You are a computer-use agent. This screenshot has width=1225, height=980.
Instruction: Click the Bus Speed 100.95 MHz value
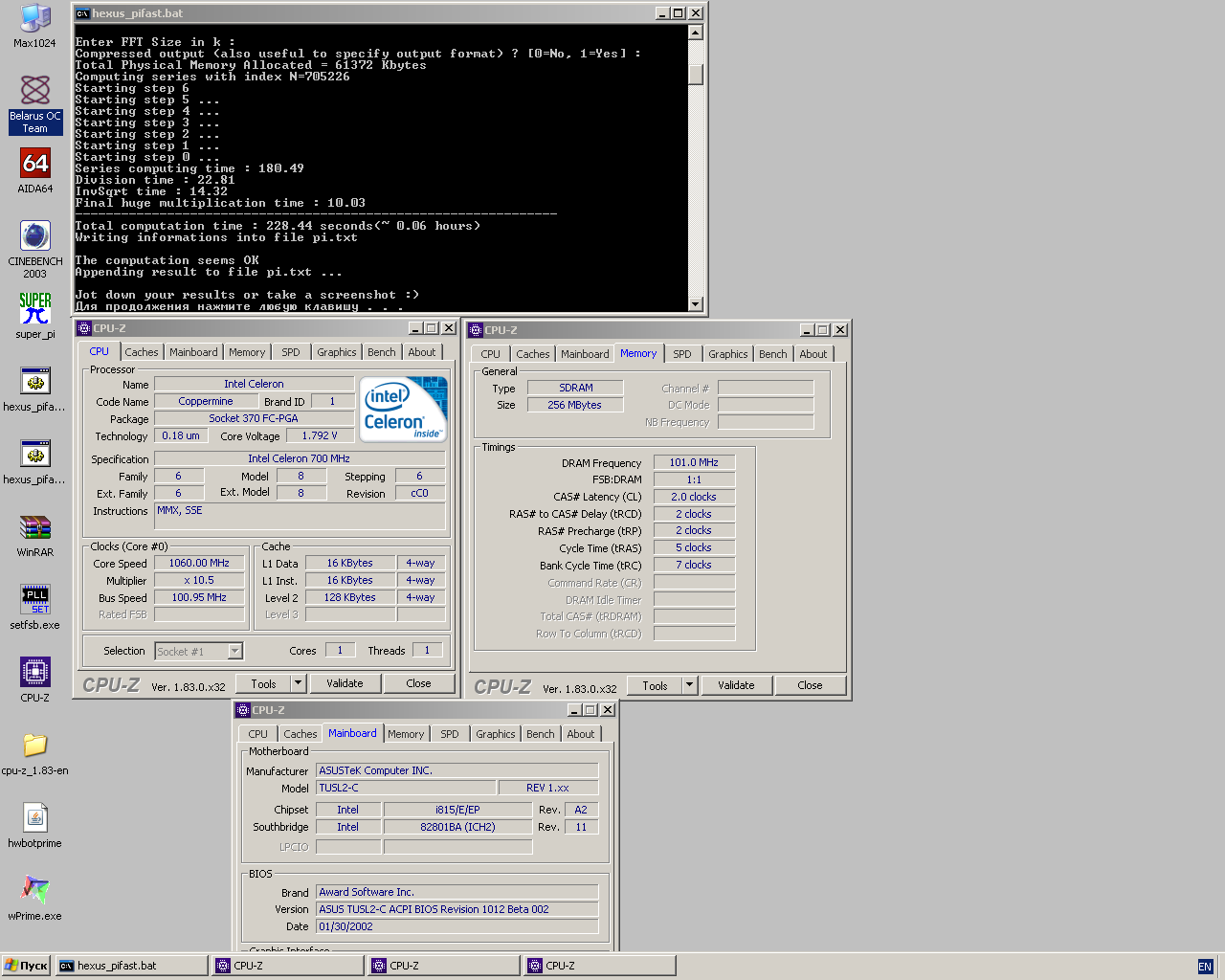199,597
